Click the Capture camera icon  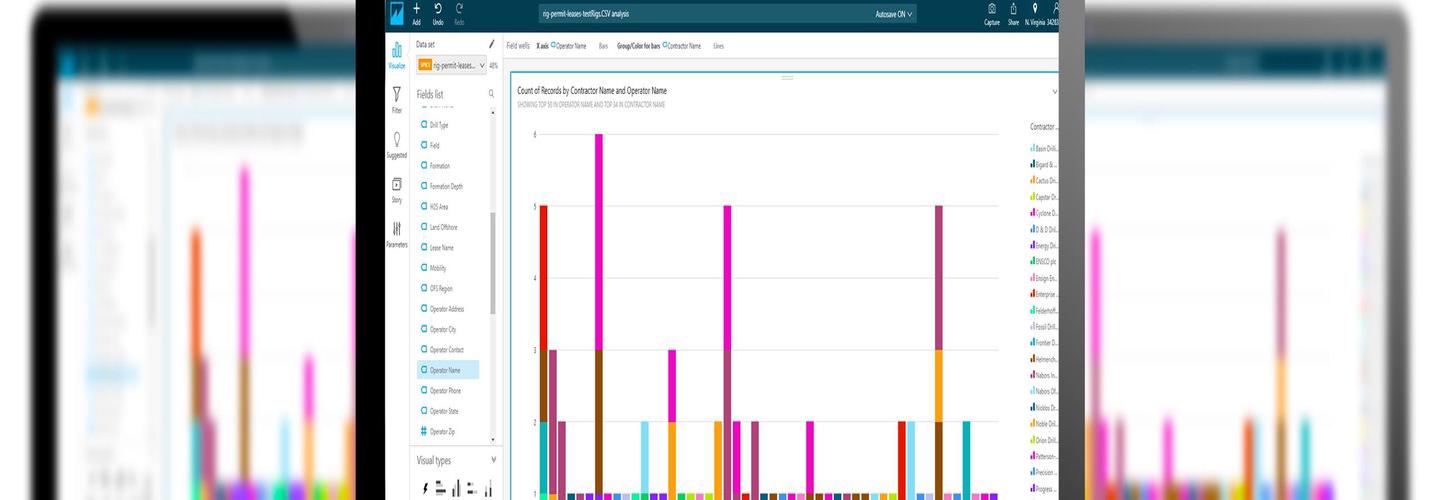(x=992, y=12)
